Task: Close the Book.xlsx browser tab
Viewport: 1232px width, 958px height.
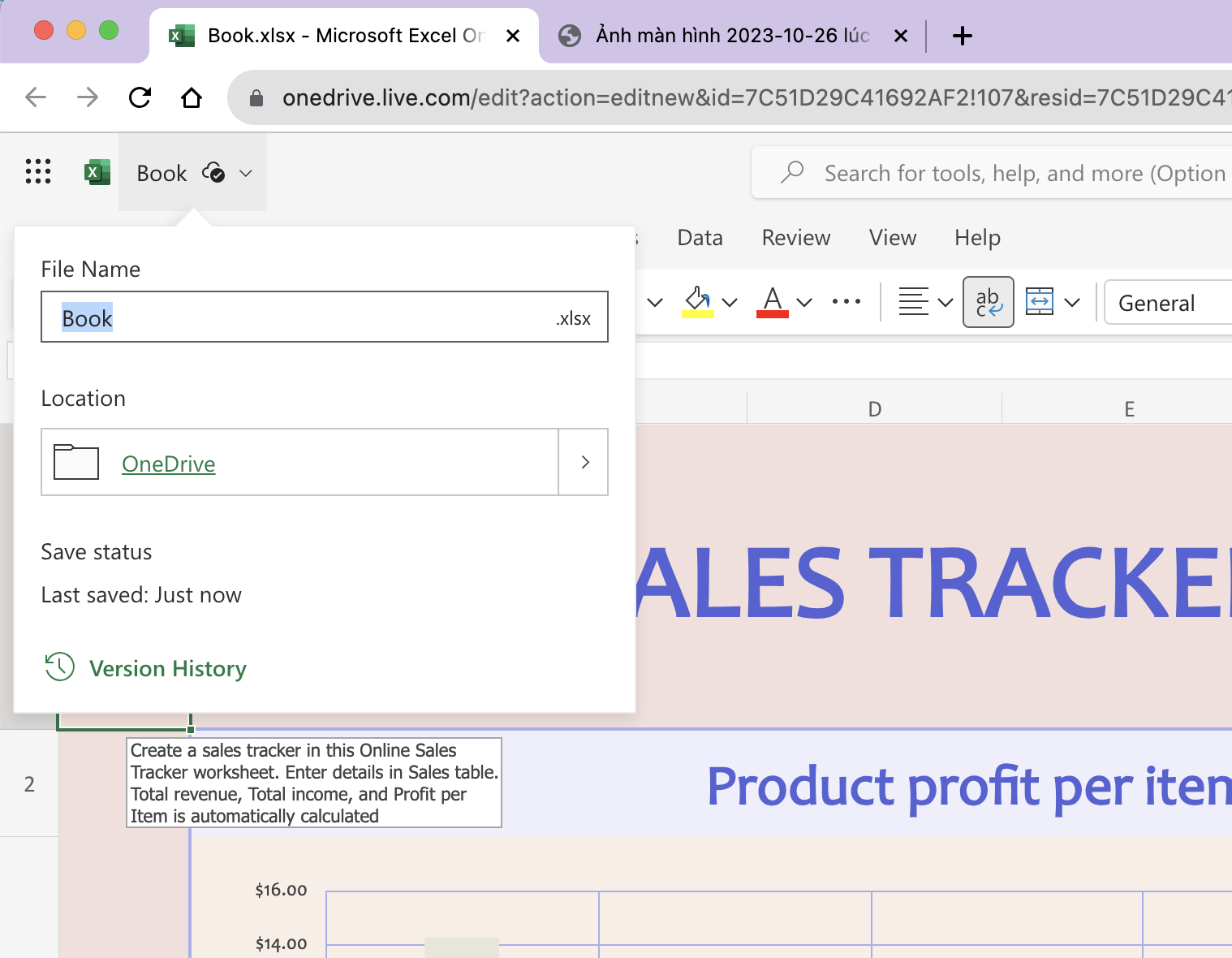Action: click(513, 36)
